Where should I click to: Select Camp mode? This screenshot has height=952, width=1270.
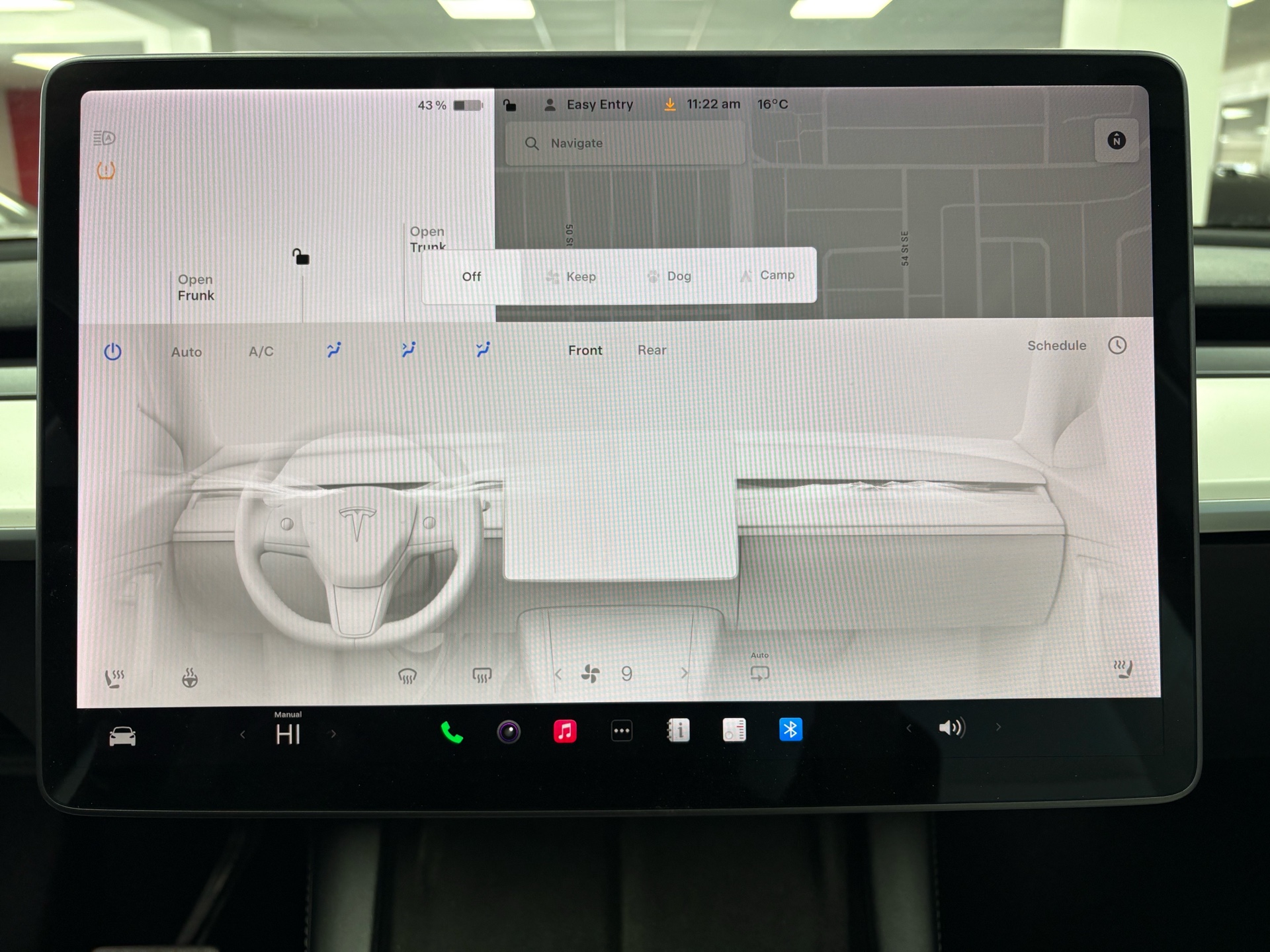coord(767,275)
